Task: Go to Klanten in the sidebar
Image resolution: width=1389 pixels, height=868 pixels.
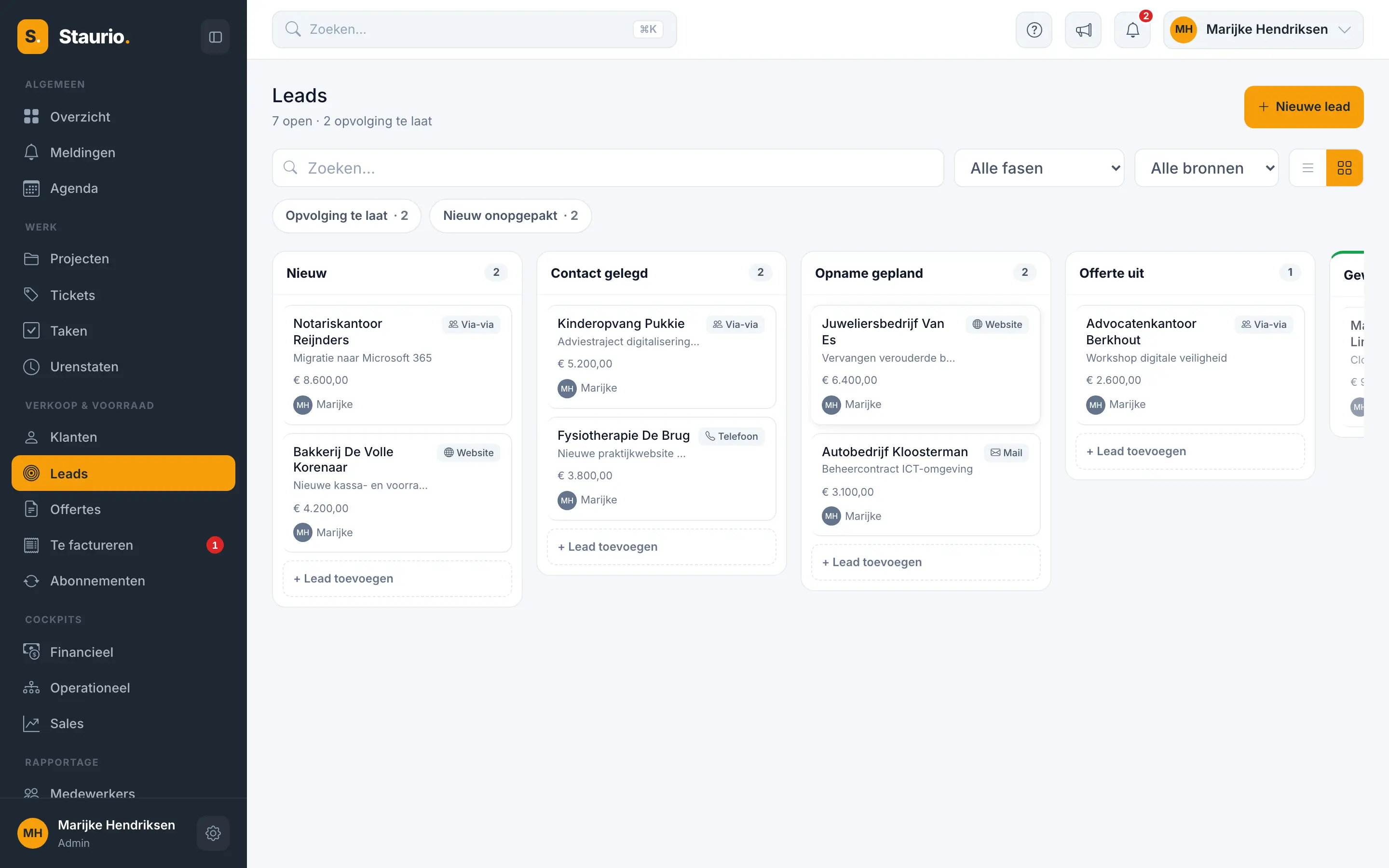Action: [x=123, y=437]
